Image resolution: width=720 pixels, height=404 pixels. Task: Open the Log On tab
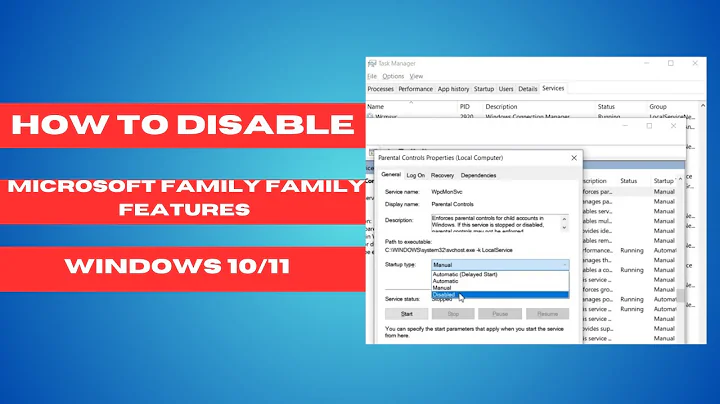coord(416,175)
